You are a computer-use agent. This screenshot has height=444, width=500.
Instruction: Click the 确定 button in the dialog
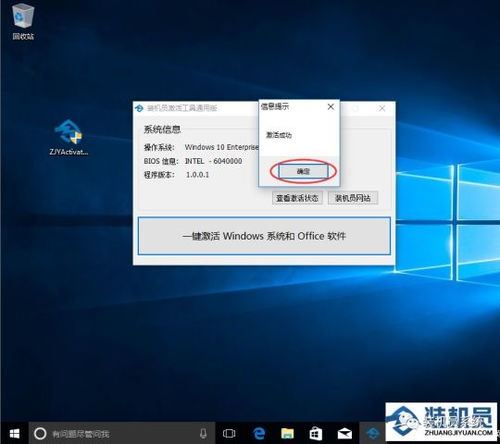303,171
